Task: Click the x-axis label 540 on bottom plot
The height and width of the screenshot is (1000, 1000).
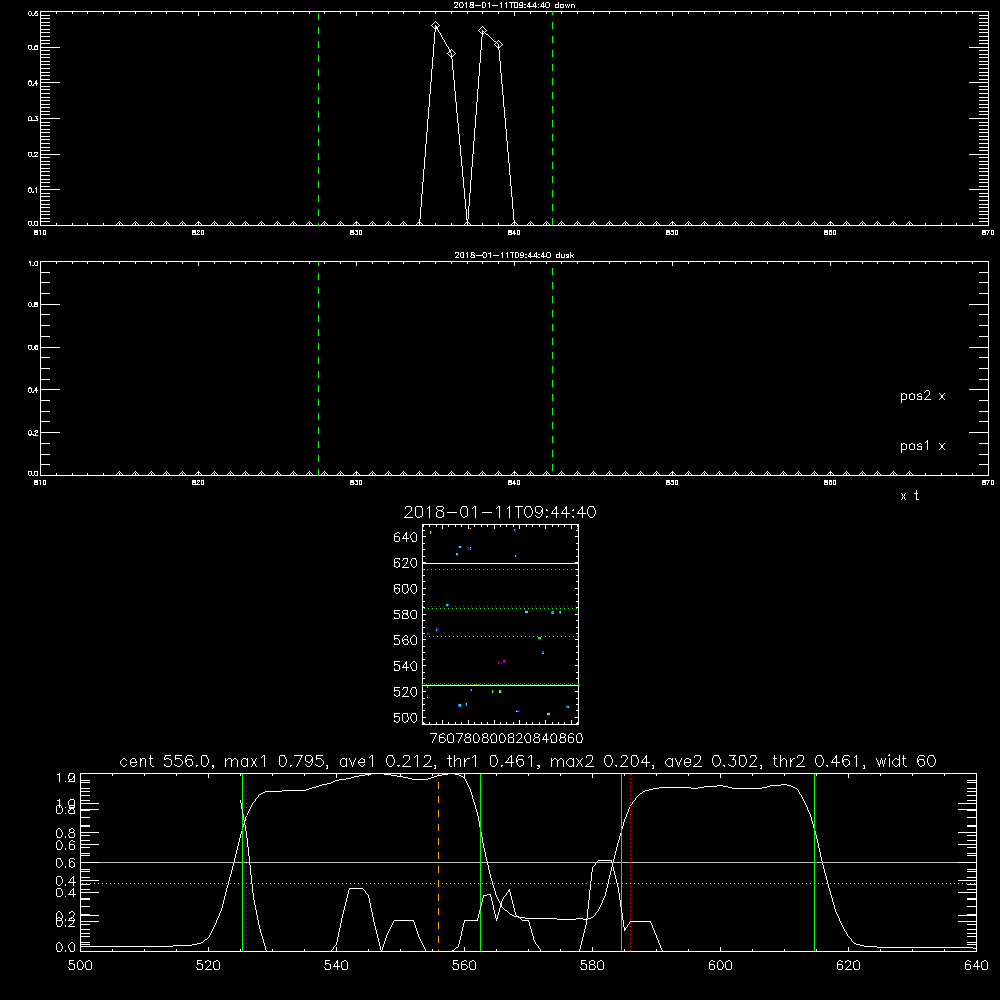Action: pos(336,966)
